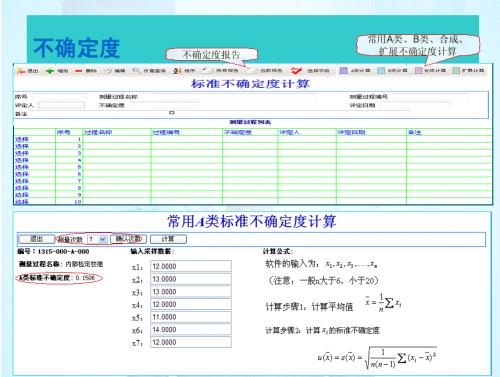Click the 评定日期 column header
Image resolution: width=500 pixels, height=377 pixels.
(372, 132)
